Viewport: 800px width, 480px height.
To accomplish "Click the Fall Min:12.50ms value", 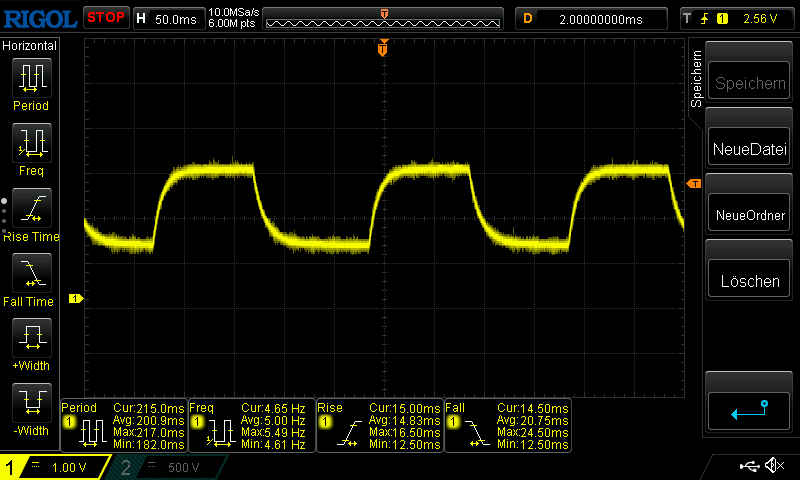I will [x=533, y=444].
